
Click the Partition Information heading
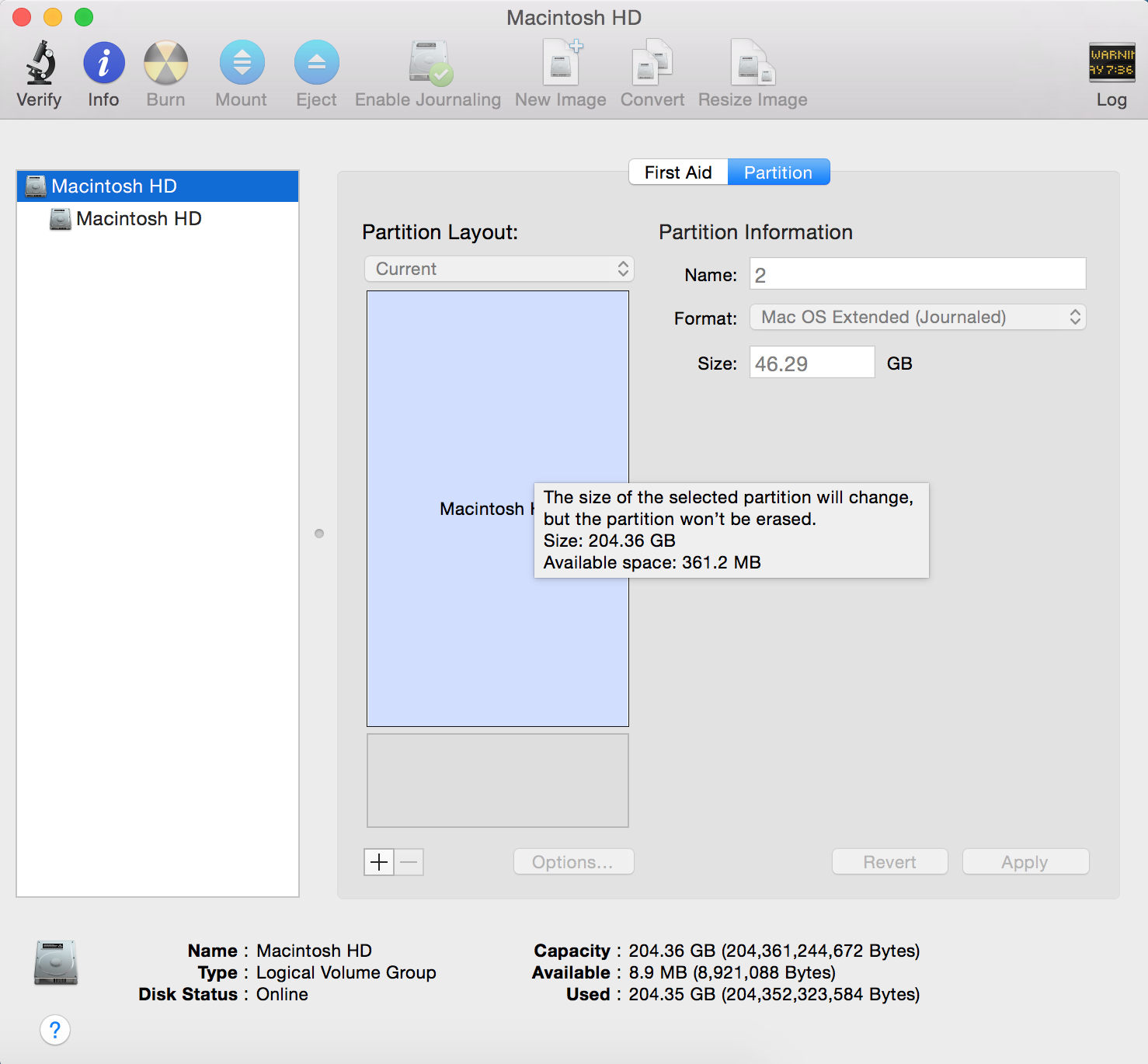point(756,232)
